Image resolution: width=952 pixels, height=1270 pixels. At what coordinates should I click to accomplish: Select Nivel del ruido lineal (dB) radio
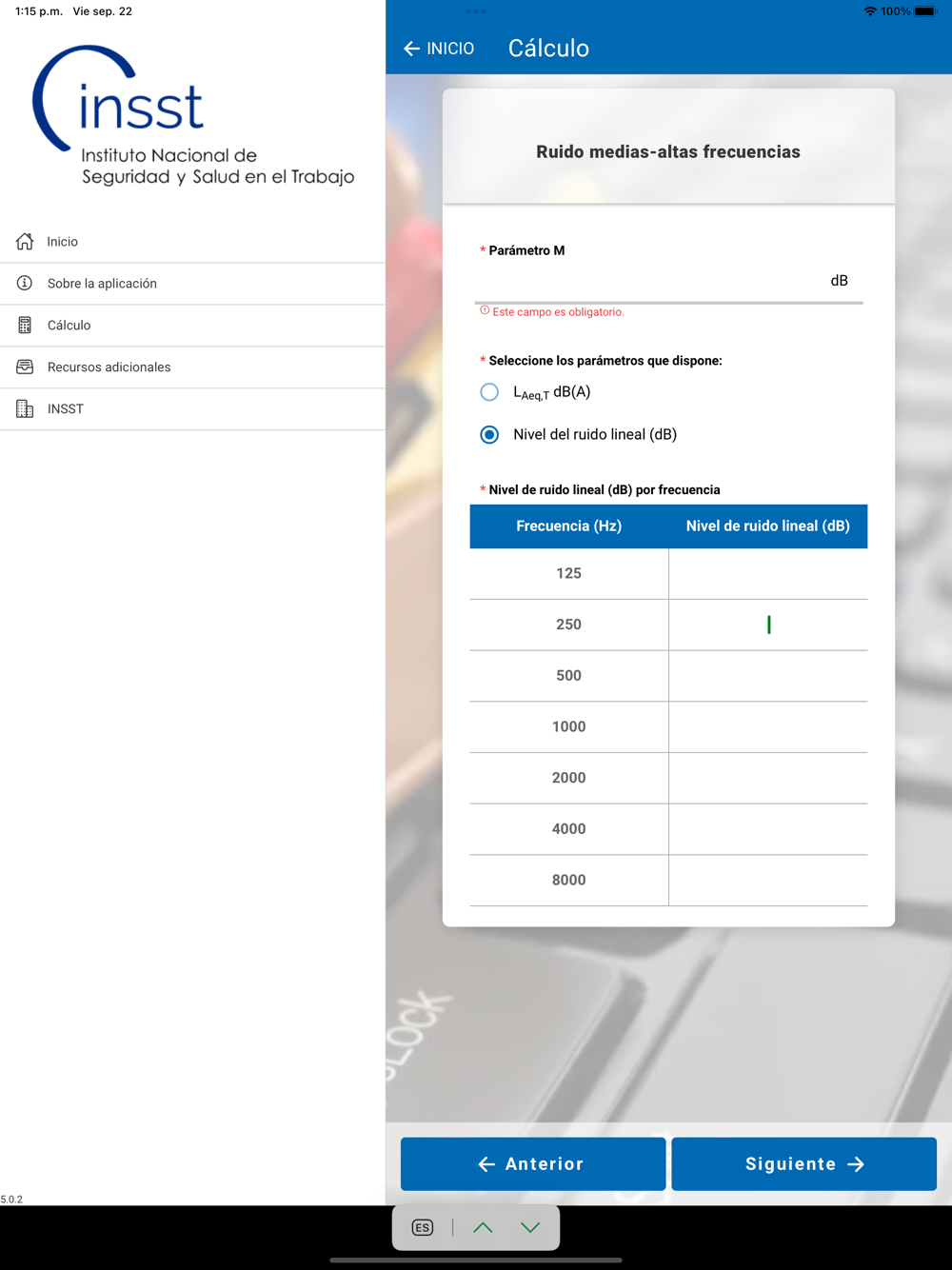point(489,435)
